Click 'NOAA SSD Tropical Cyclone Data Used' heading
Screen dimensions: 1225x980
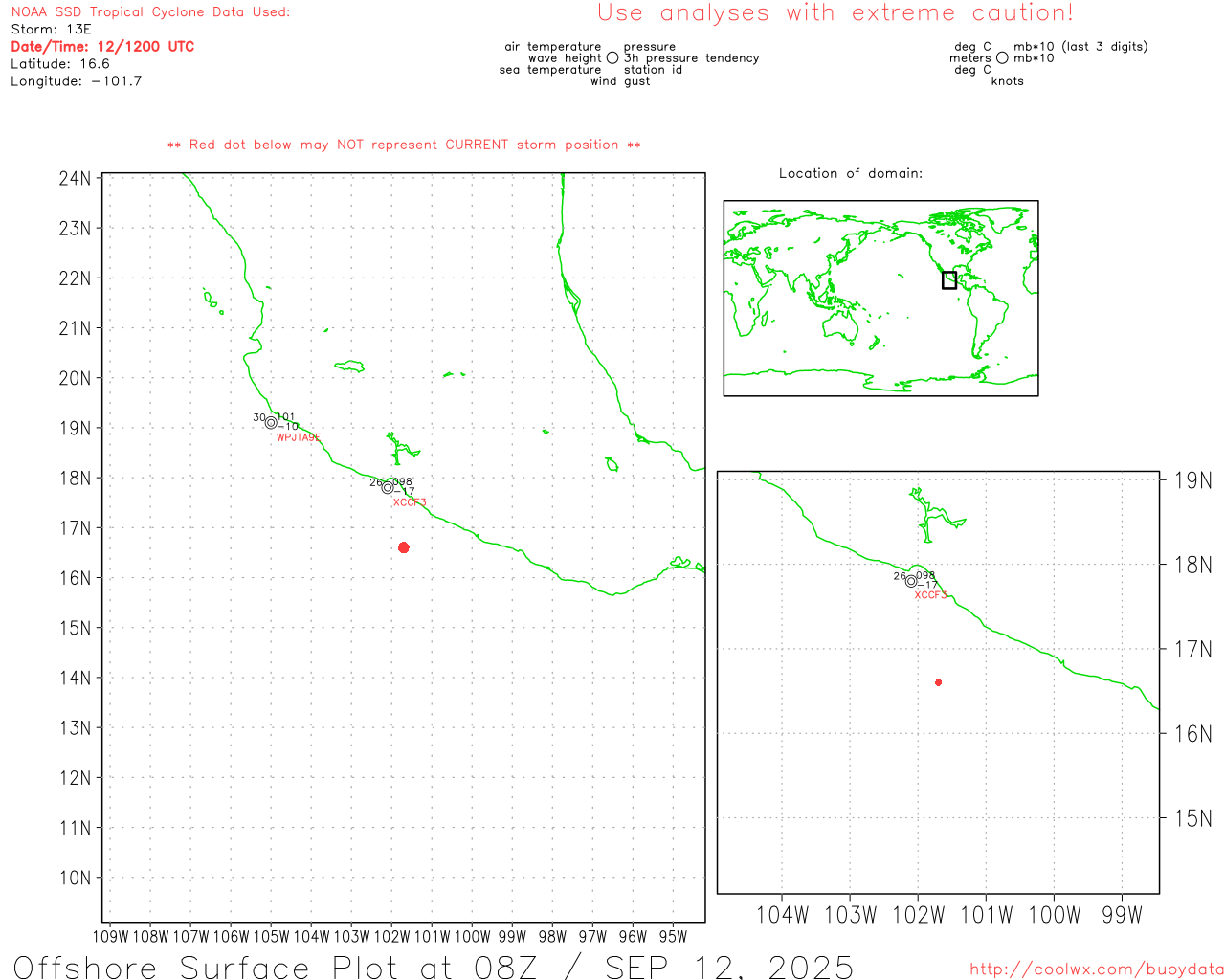(x=150, y=12)
